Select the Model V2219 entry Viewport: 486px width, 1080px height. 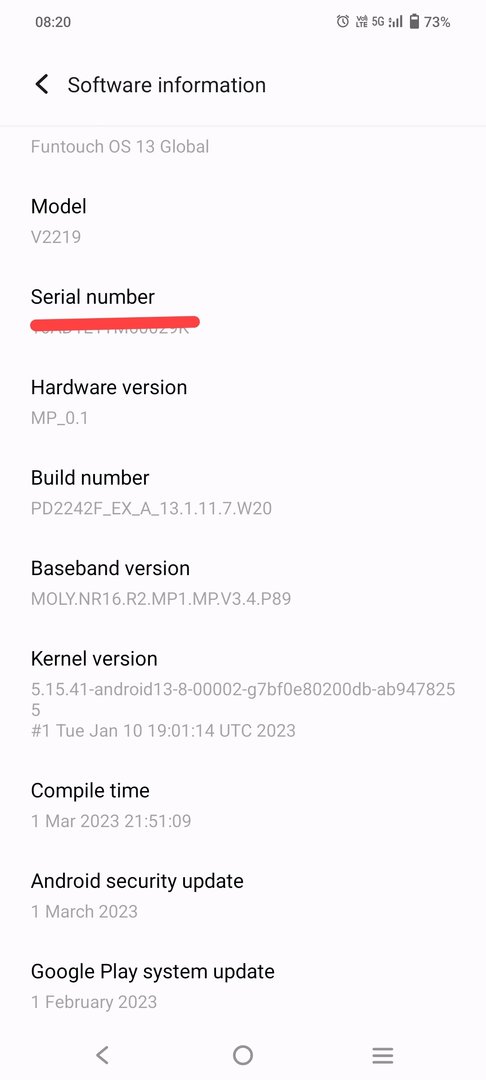243,221
